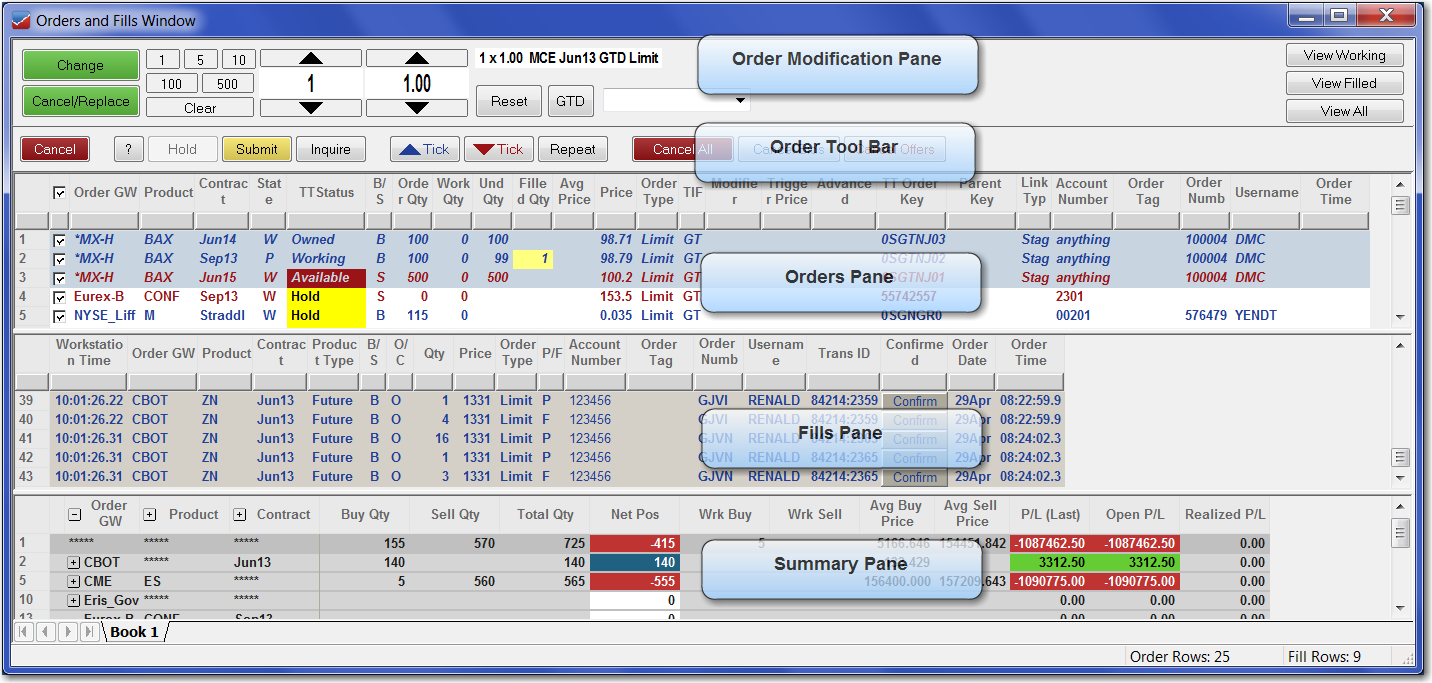Click the View All button
1432x683 pixels.
click(1345, 111)
